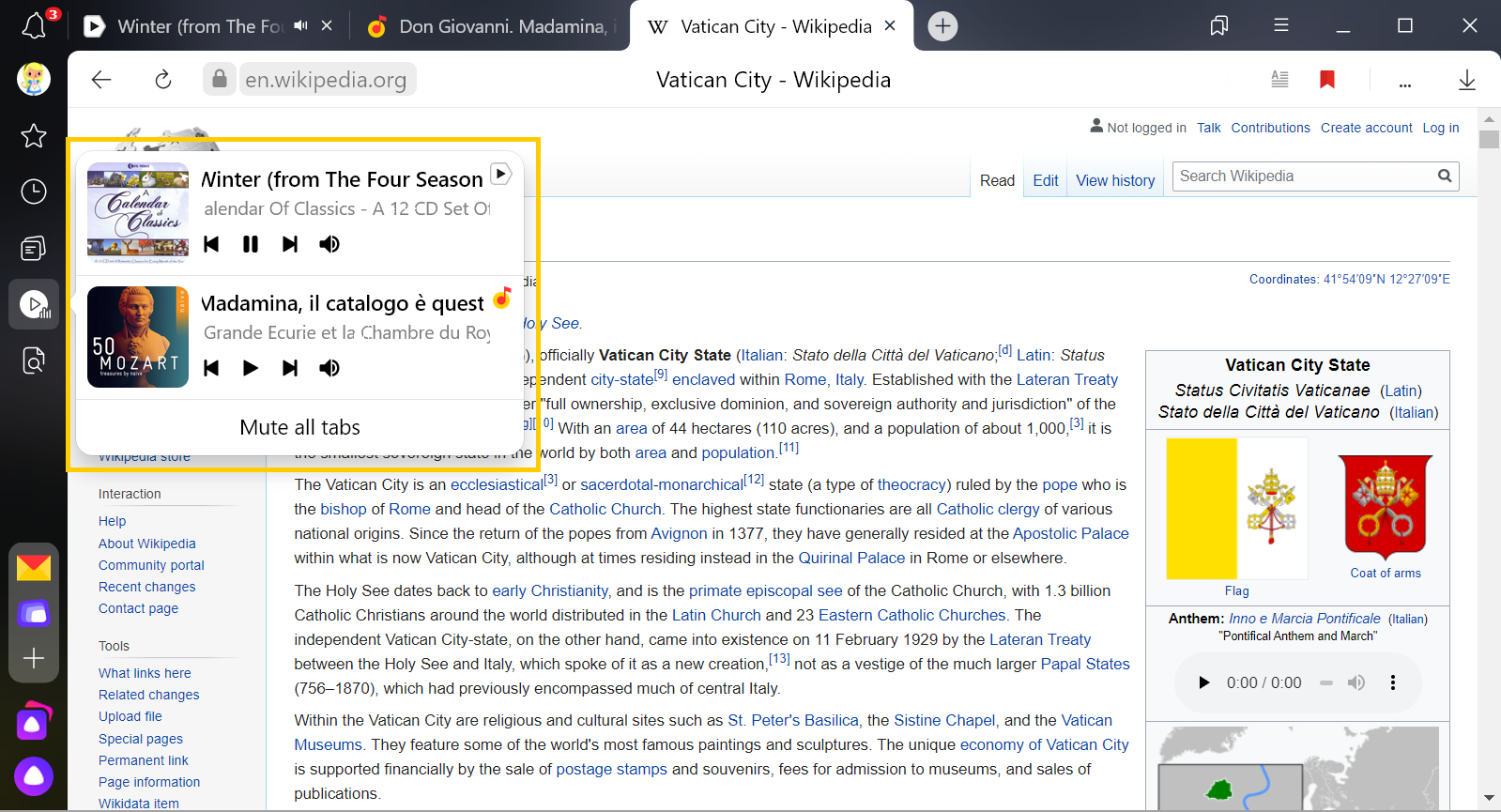The image size is (1501, 812).
Task: Select the Edit tab
Action: (1046, 180)
